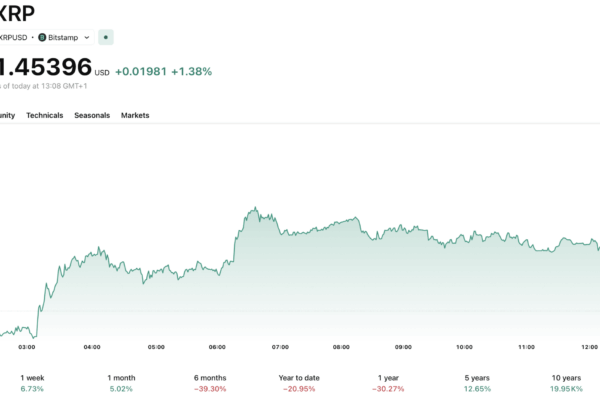The width and height of the screenshot is (600, 400).
Task: Switch chart to Year to date
Action: [300, 383]
